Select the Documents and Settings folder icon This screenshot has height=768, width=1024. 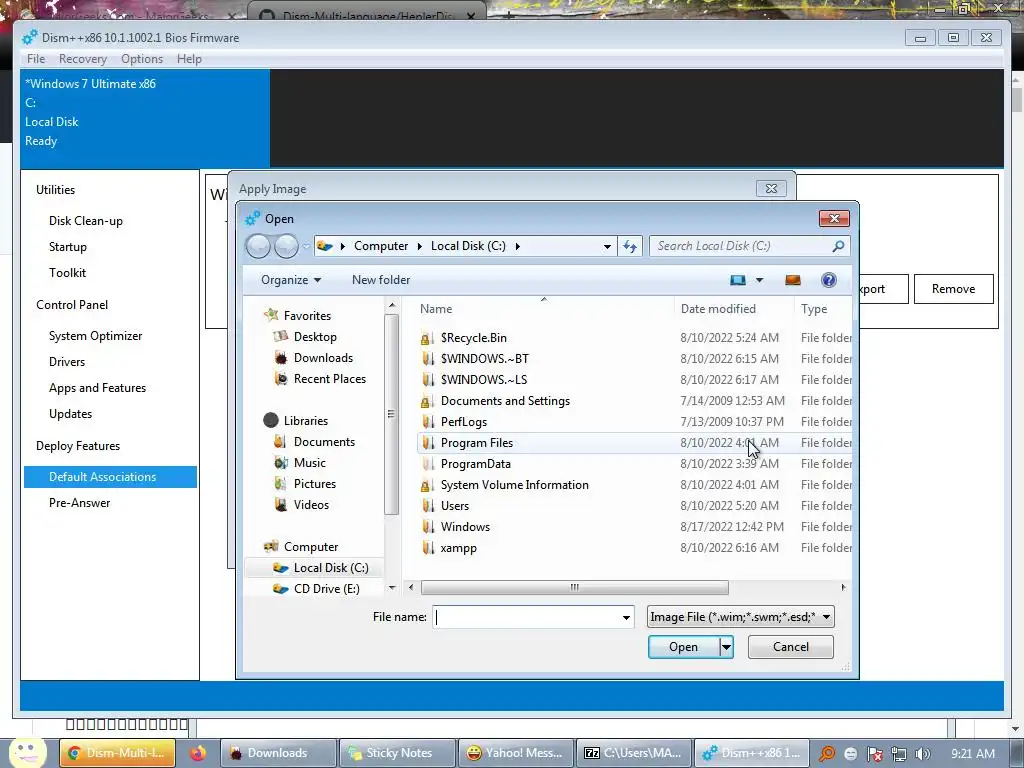[x=427, y=401]
